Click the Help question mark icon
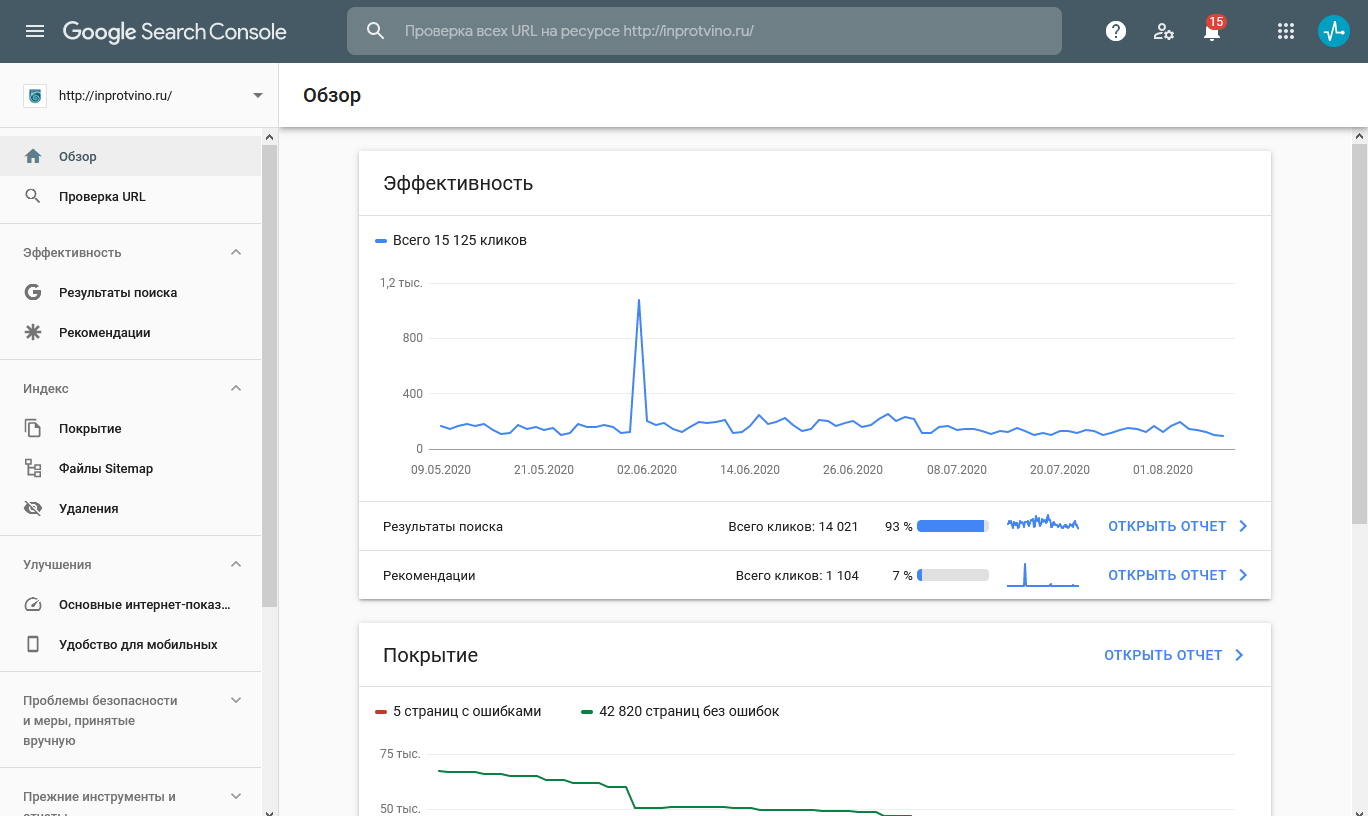The image size is (1368, 816). (1116, 31)
